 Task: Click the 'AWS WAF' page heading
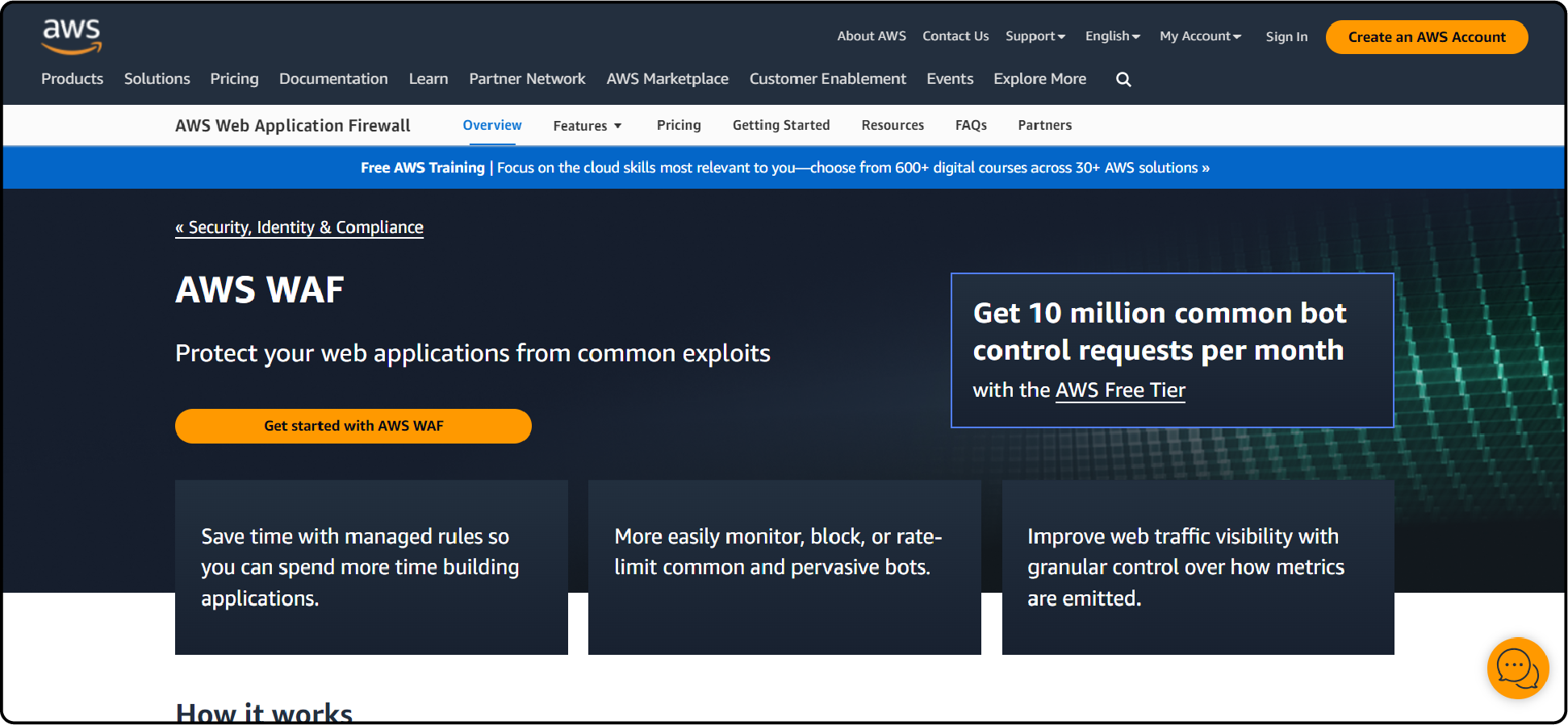[x=260, y=290]
